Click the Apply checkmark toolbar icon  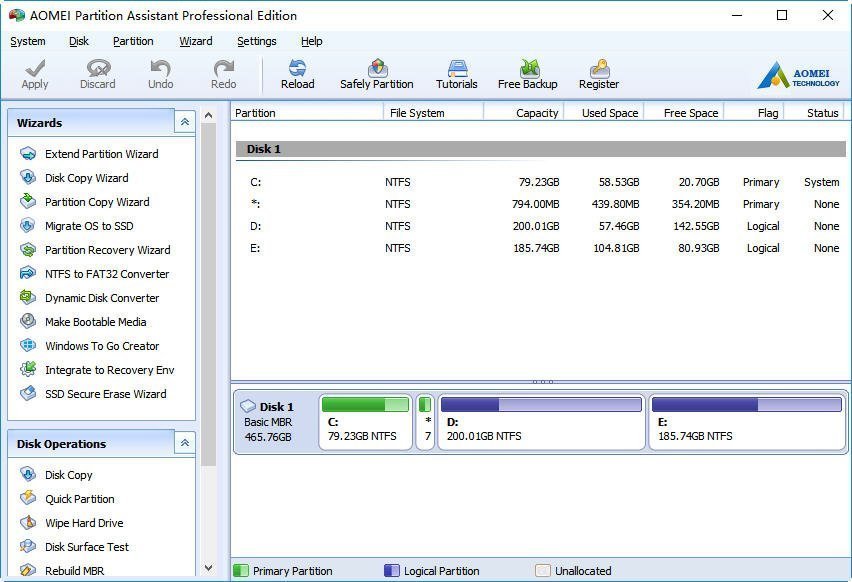pyautogui.click(x=35, y=68)
